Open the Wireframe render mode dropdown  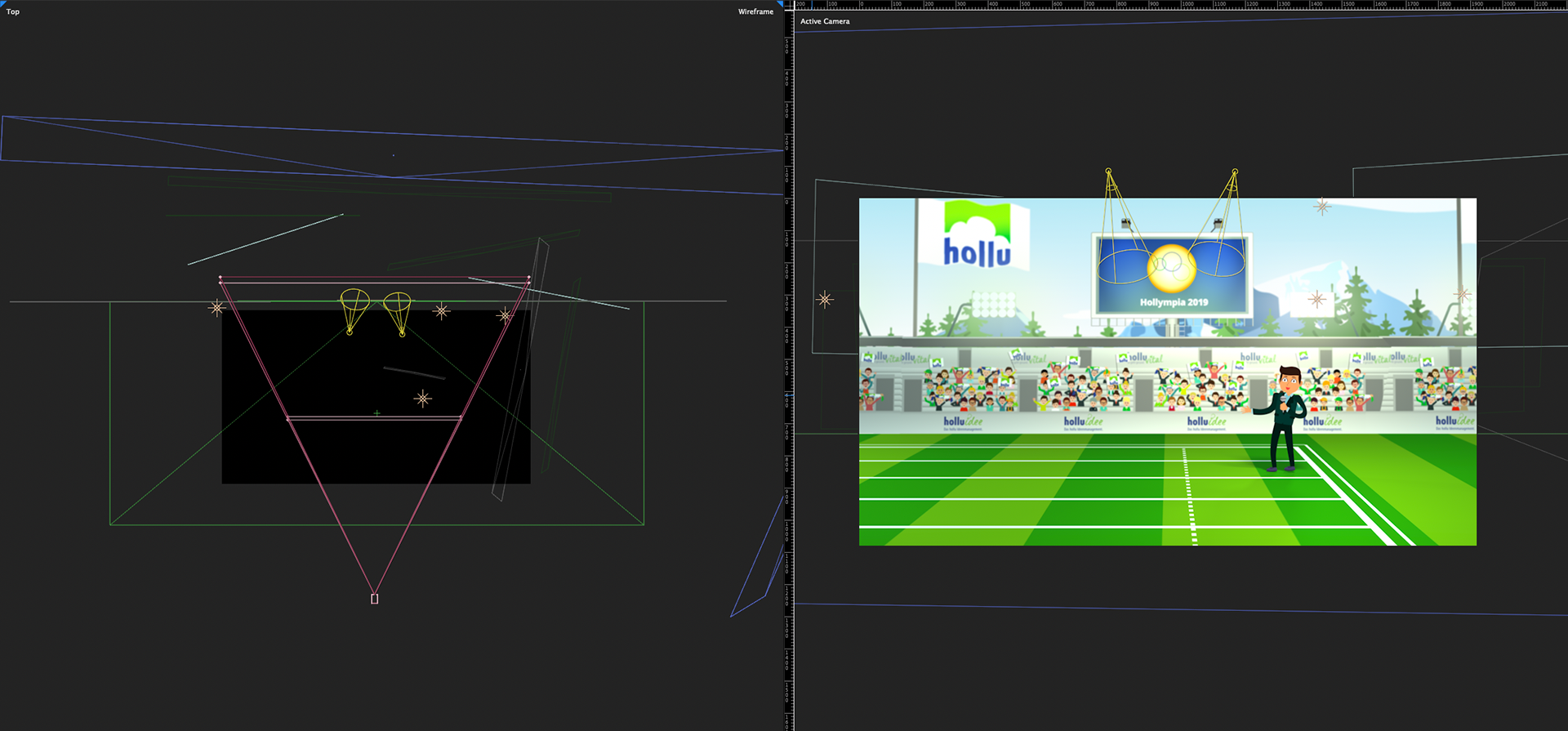[755, 12]
